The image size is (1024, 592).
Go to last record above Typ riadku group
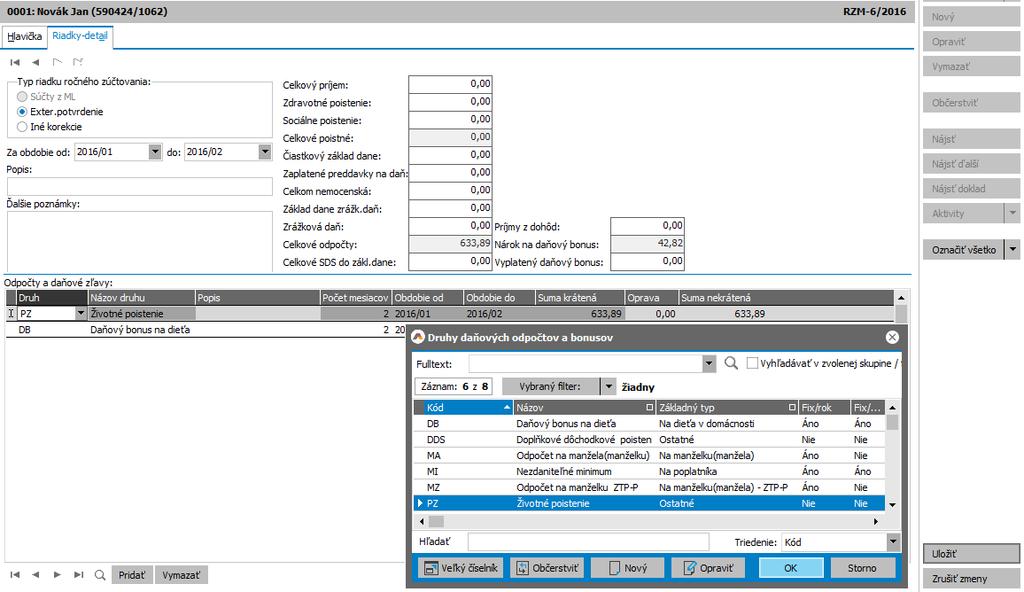coord(78,62)
